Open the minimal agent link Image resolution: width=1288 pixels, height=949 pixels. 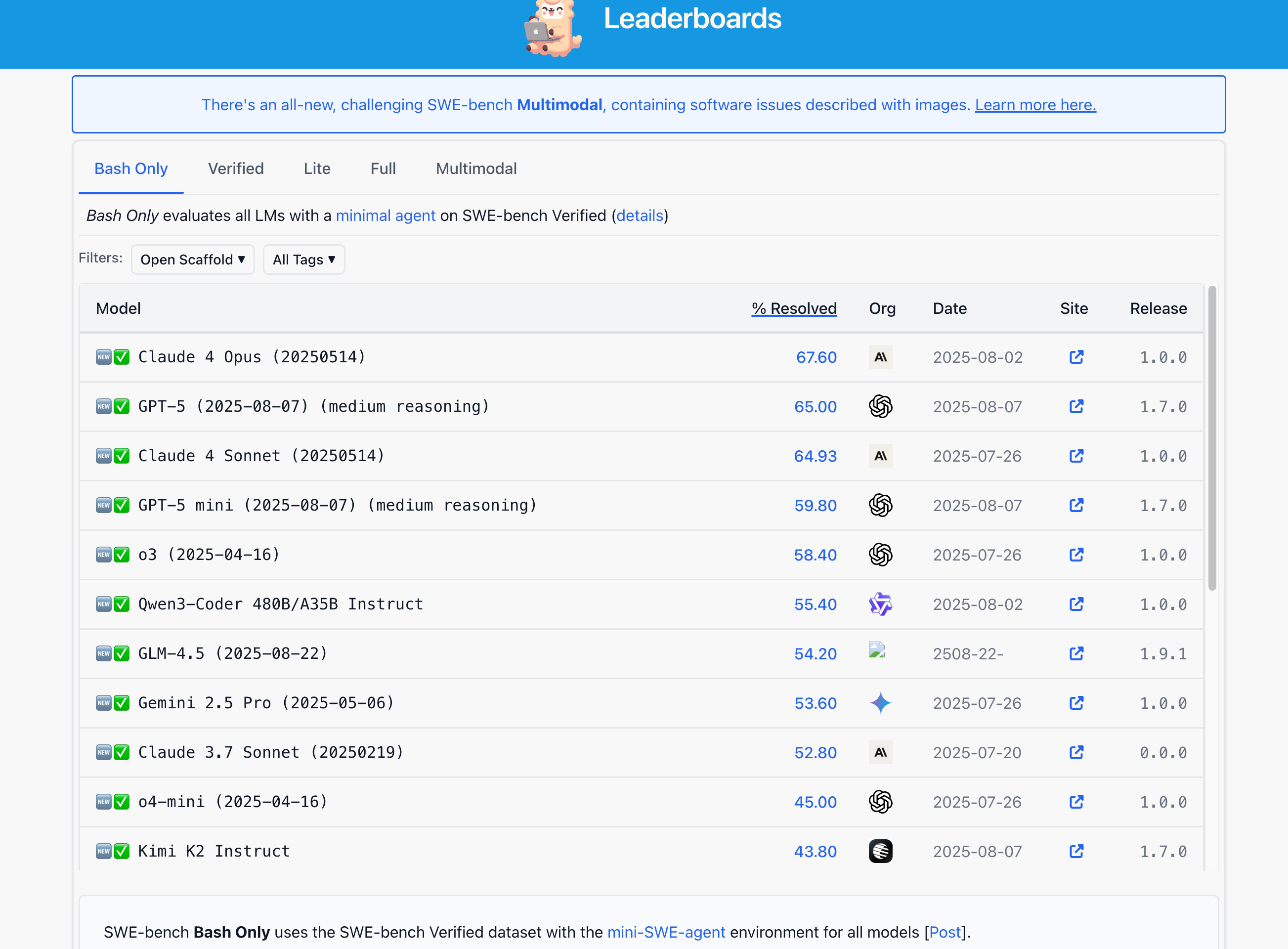coord(386,216)
